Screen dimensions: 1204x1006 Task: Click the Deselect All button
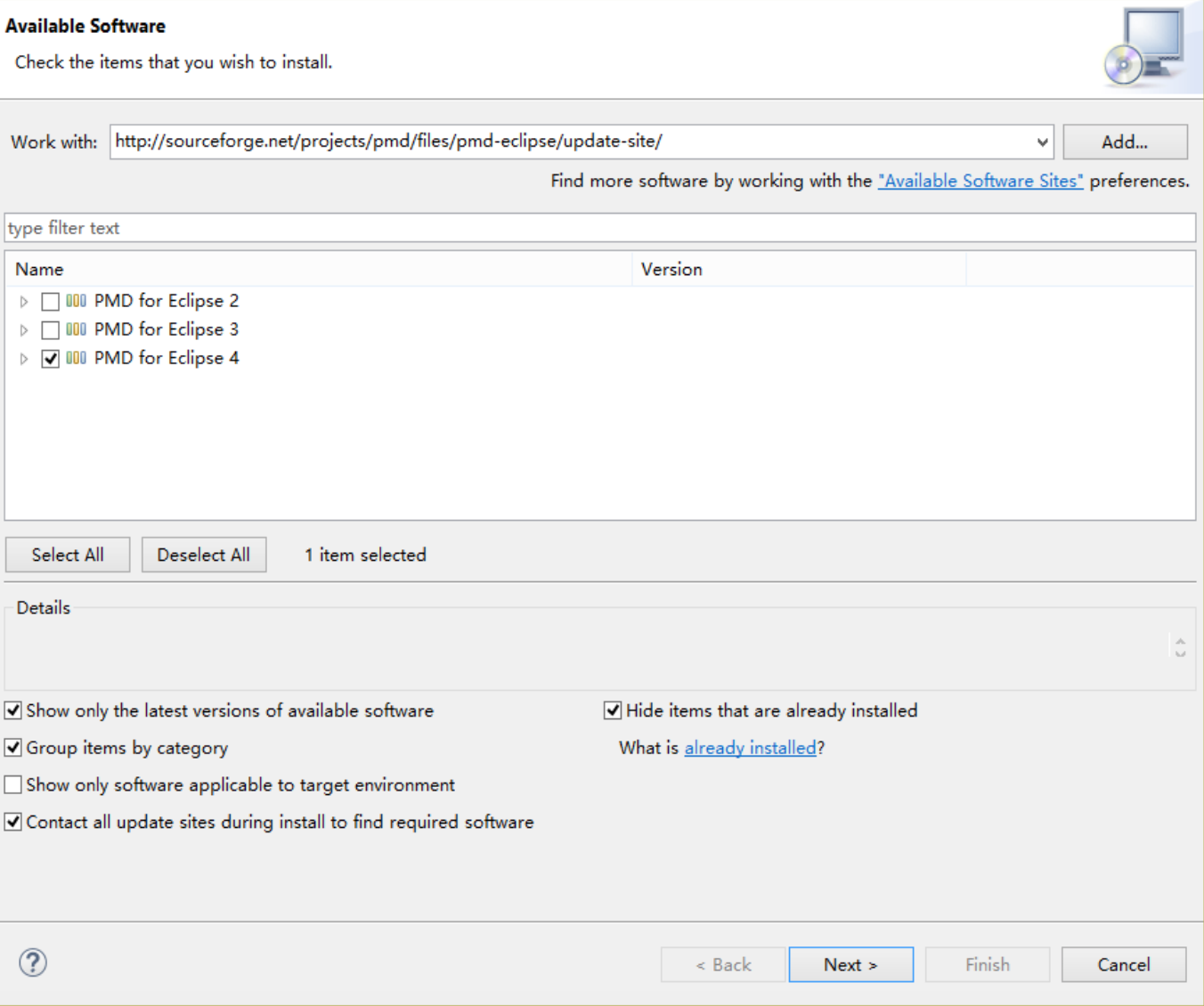(x=204, y=555)
